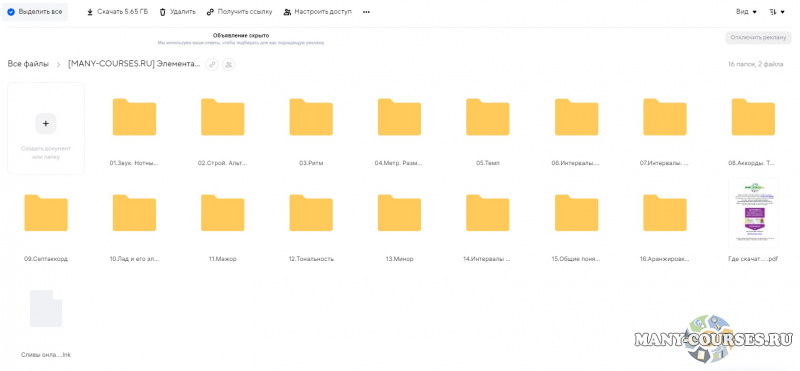Image resolution: width=800 pixels, height=371 pixels.
Task: Click the link icon beside folder title
Action: [x=212, y=64]
